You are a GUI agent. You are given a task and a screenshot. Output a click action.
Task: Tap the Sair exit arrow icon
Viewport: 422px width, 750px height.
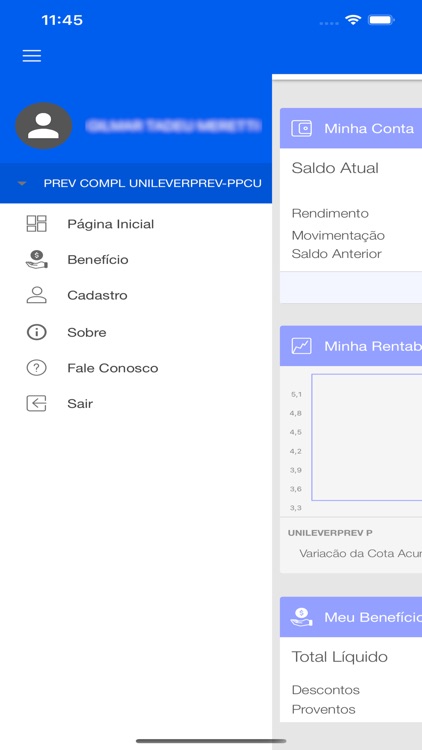coord(36,403)
